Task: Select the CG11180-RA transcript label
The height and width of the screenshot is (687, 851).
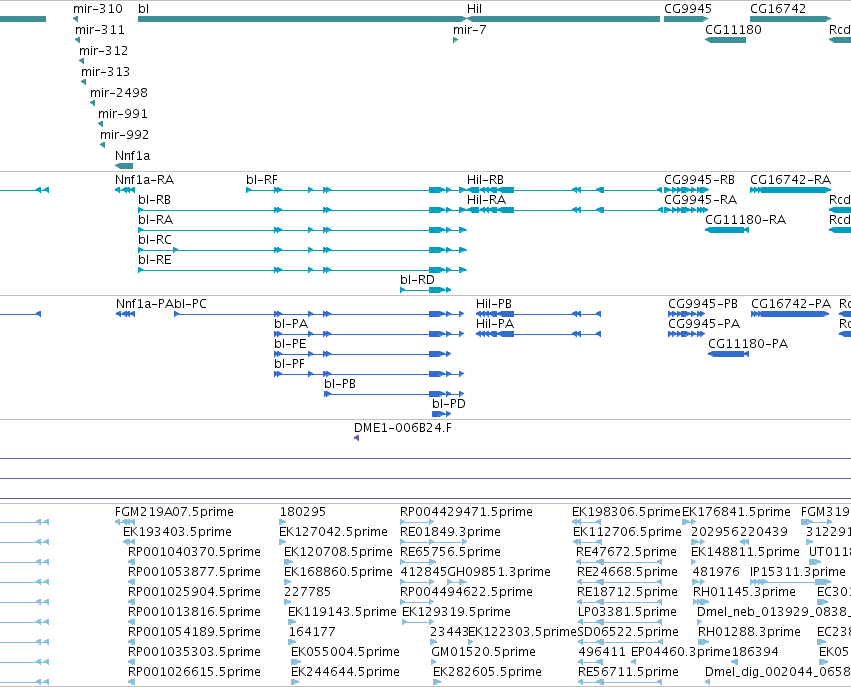Action: click(745, 220)
